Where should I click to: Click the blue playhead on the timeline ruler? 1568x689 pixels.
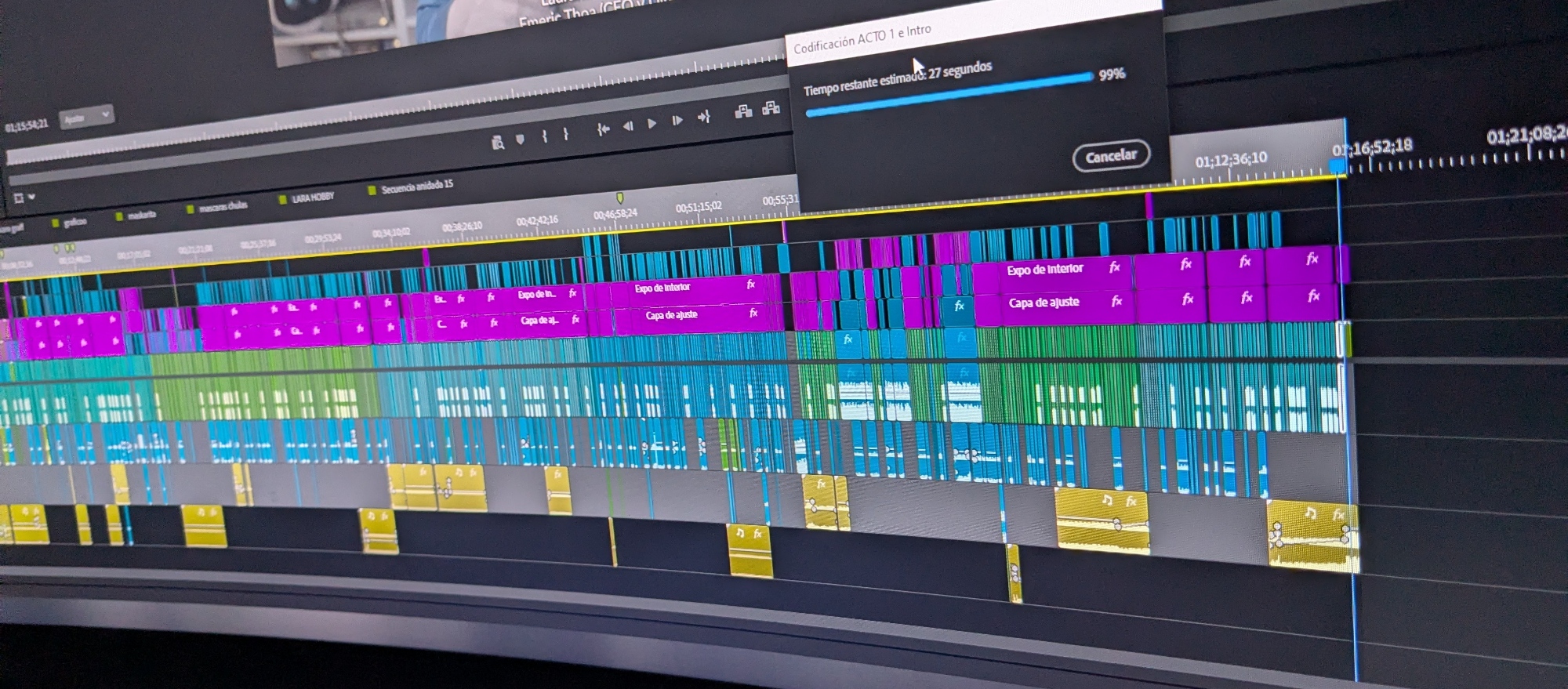[x=1337, y=165]
